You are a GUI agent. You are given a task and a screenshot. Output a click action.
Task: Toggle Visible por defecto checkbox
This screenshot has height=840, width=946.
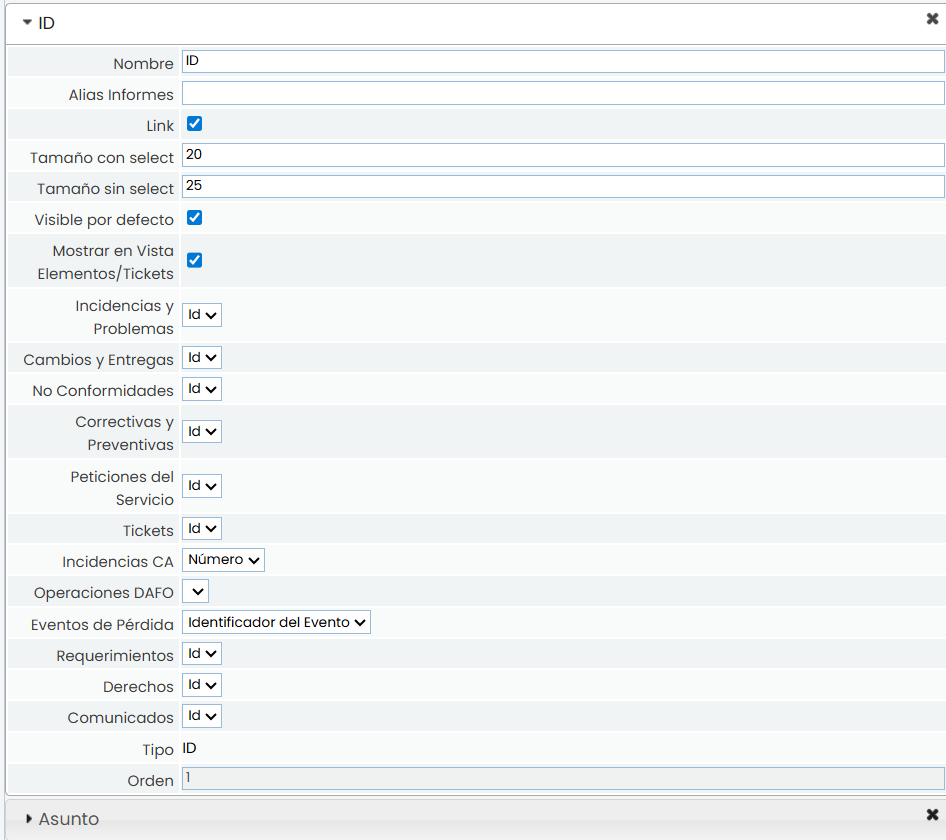[x=195, y=218]
